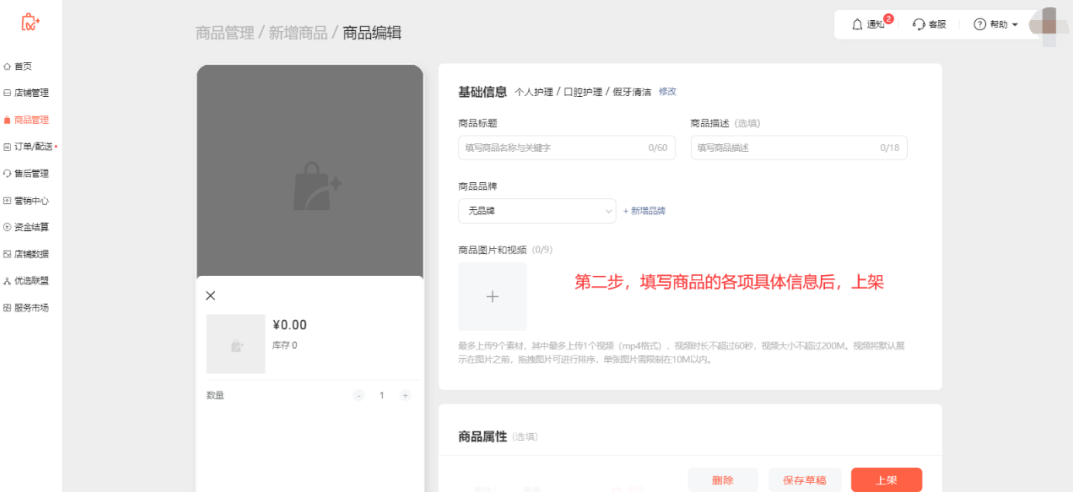The width and height of the screenshot is (1073, 492).
Task: Open 售后管理 in the sidebar
Action: 26,174
